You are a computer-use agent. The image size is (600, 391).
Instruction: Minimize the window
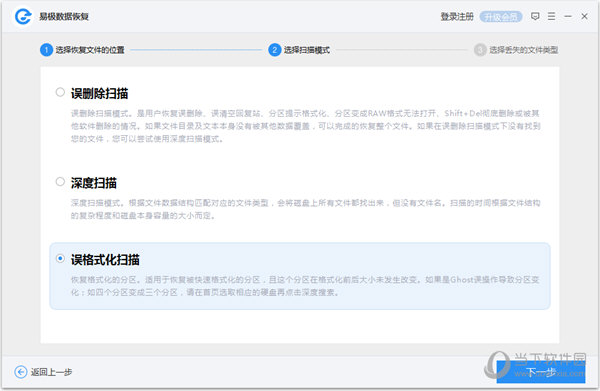coord(568,16)
